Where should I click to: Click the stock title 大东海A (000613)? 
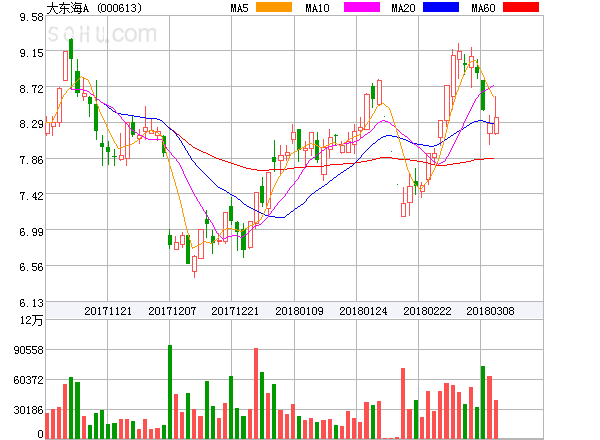tap(94, 8)
